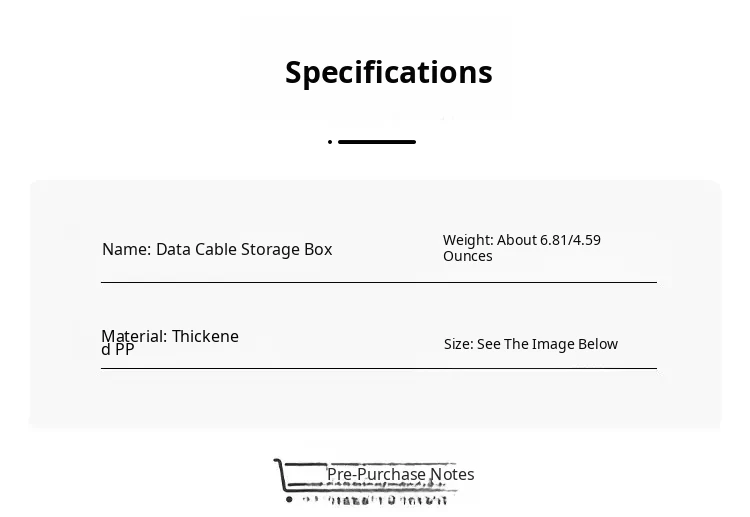Click the small dot left of divider bar
The image size is (750, 517).
coord(330,142)
